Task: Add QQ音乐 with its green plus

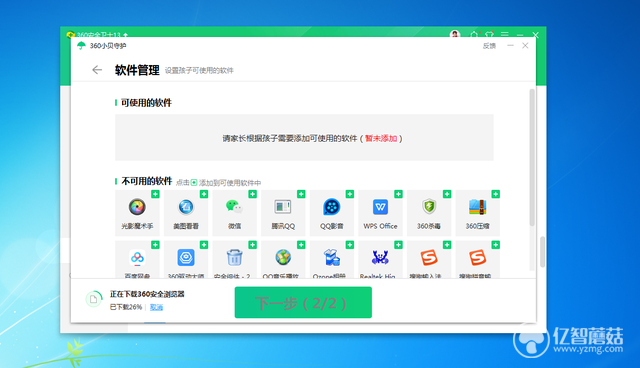Action: coord(301,245)
